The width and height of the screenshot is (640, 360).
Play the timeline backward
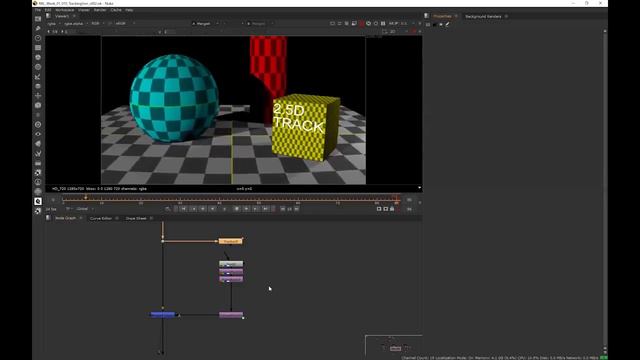[213, 209]
